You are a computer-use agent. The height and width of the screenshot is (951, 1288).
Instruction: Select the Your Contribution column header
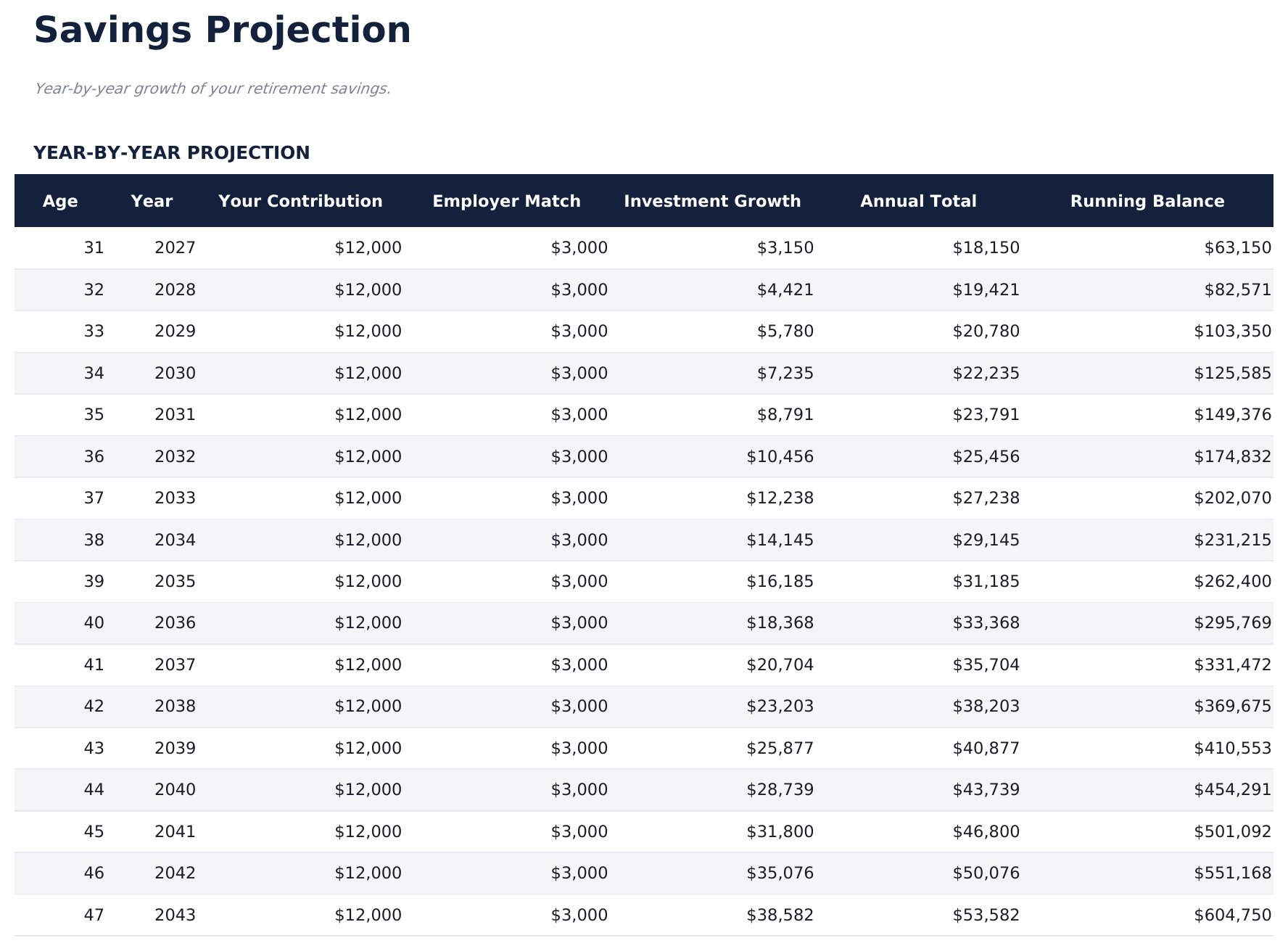[300, 201]
